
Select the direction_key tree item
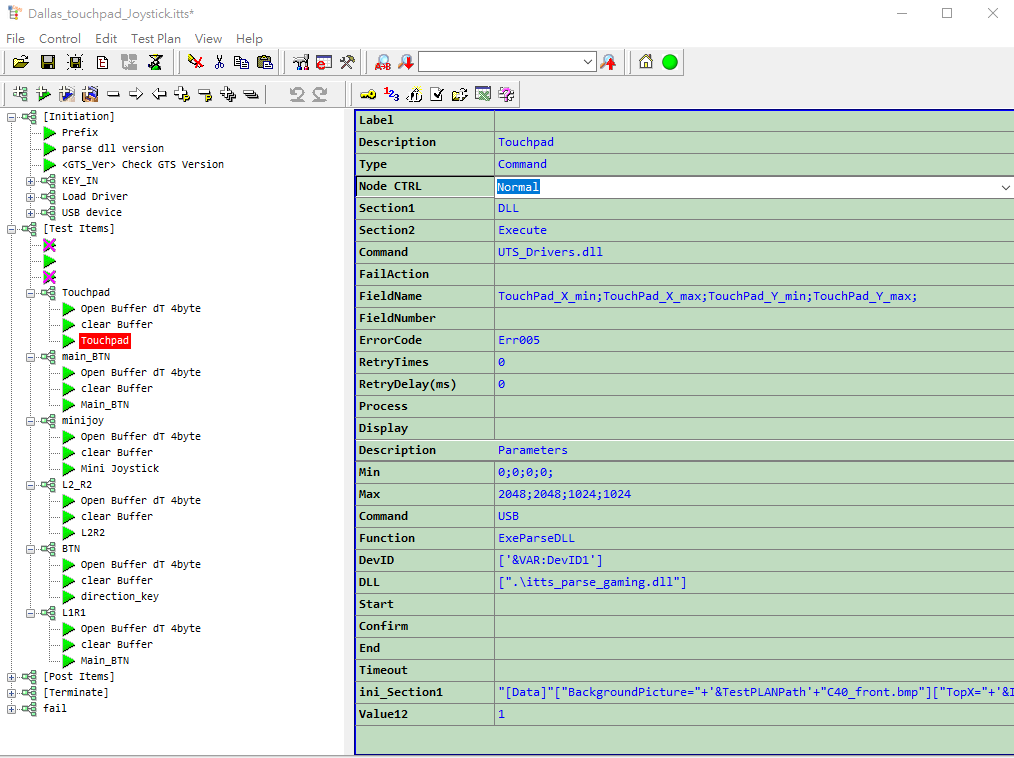[120, 597]
